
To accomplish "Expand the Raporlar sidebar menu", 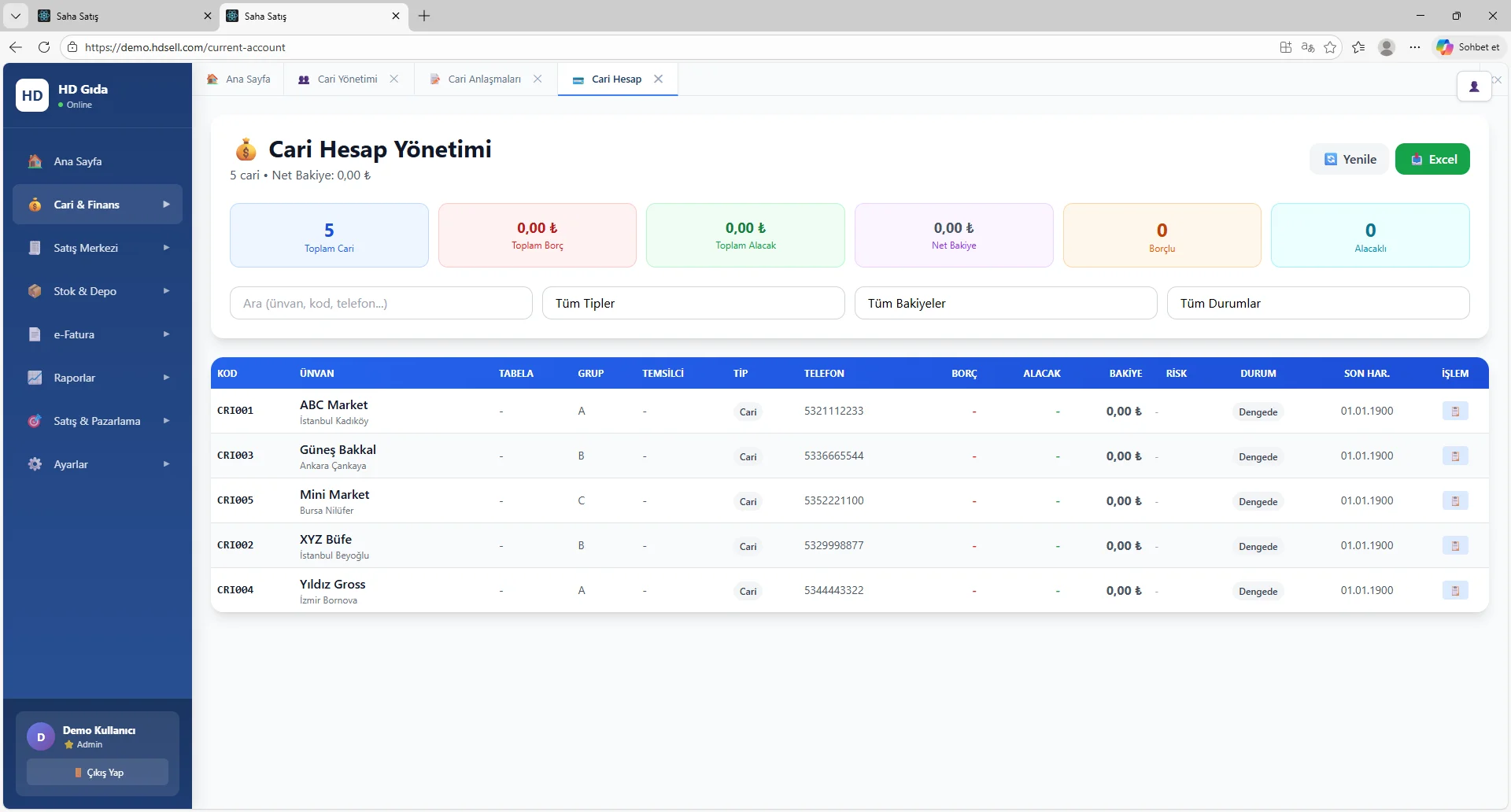I will pyautogui.click(x=98, y=378).
